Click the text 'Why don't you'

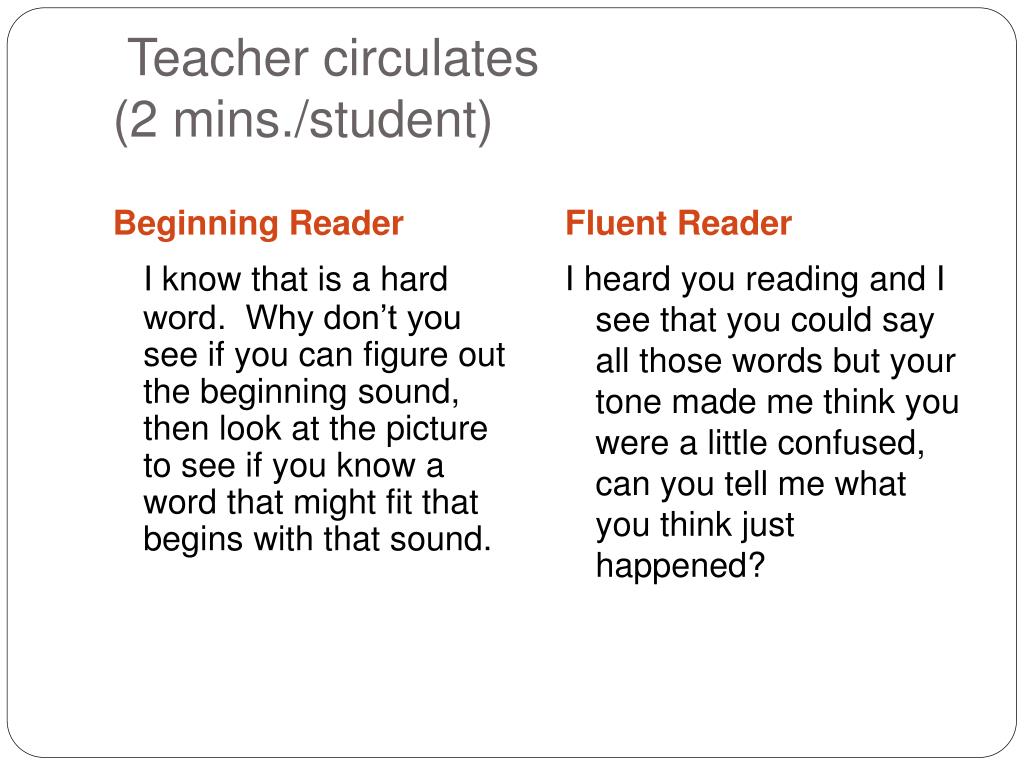[353, 318]
